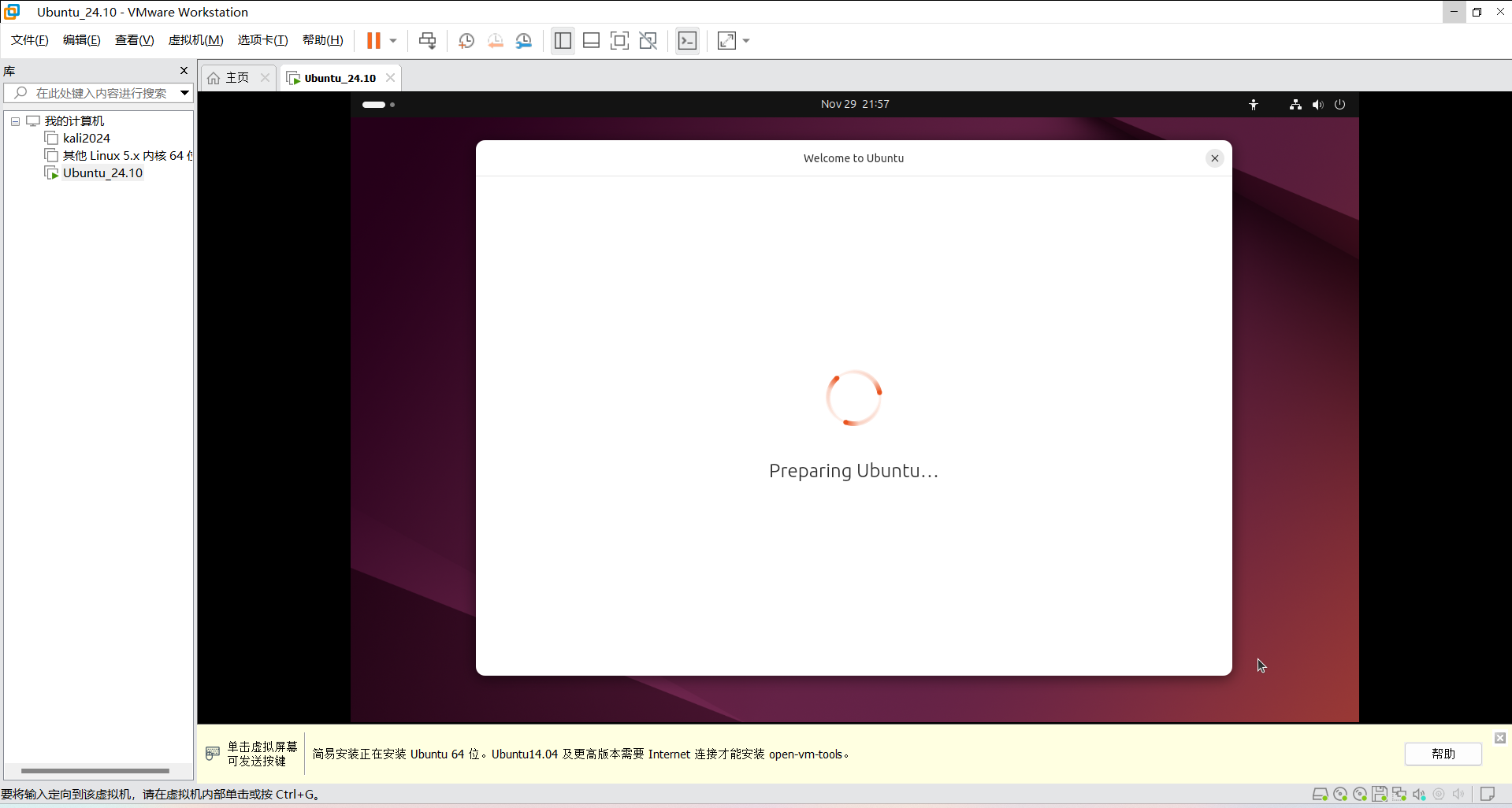Open the 查看(V) menu

point(135,40)
